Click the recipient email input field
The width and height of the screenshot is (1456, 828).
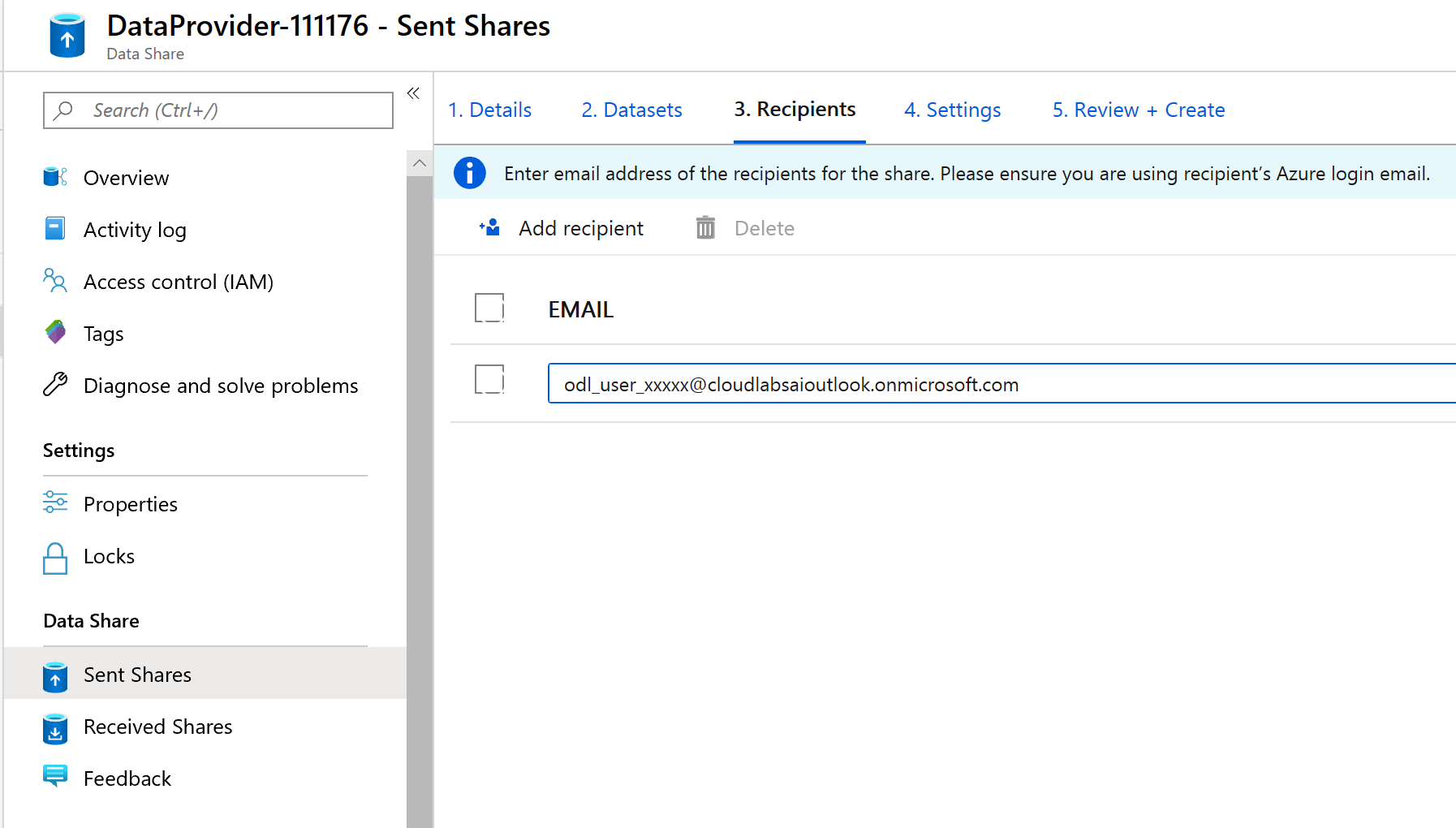pos(1002,383)
